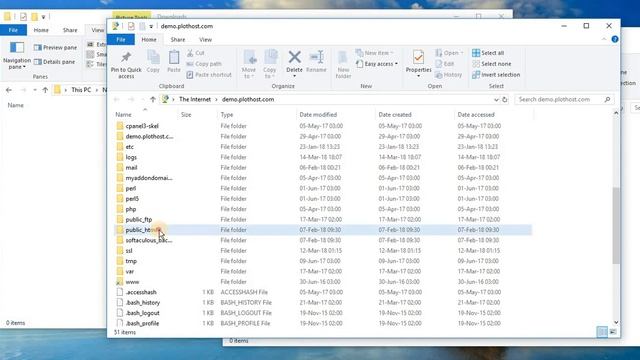Select the softaculous_bac... folder
This screenshot has height=360, width=640.
point(149,240)
